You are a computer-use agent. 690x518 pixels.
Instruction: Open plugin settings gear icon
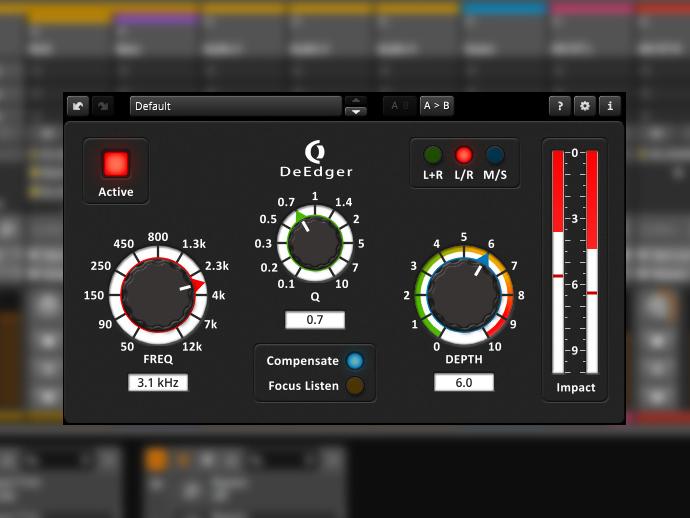coord(585,106)
